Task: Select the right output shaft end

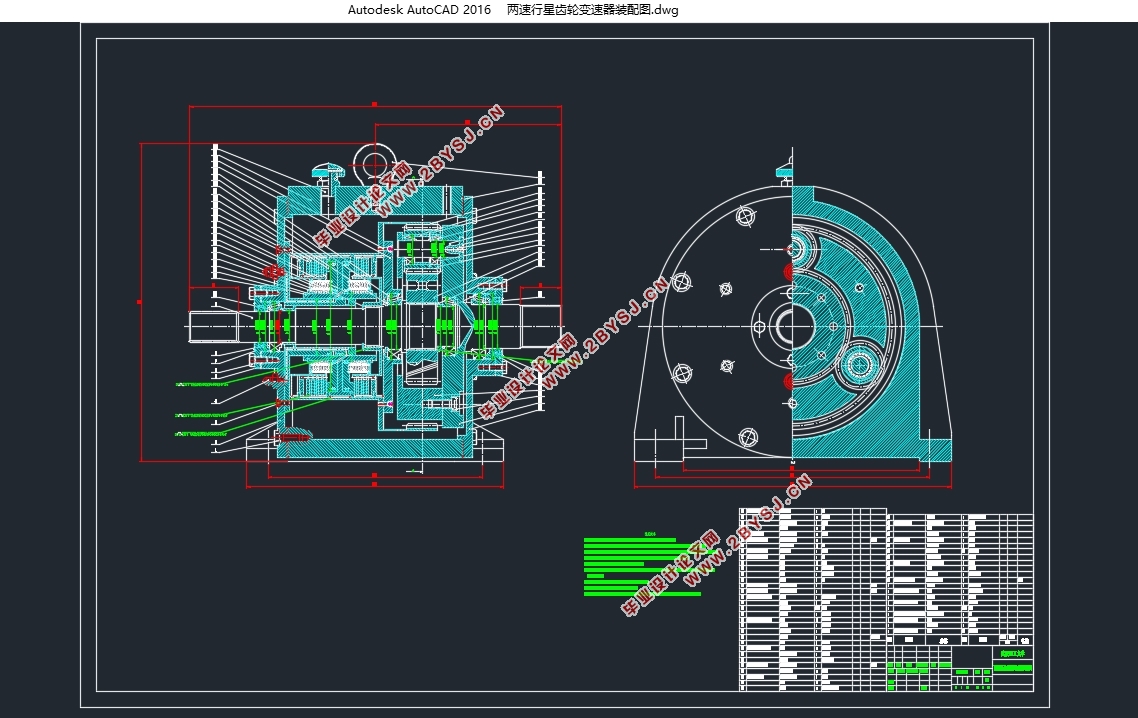Action: [541, 325]
